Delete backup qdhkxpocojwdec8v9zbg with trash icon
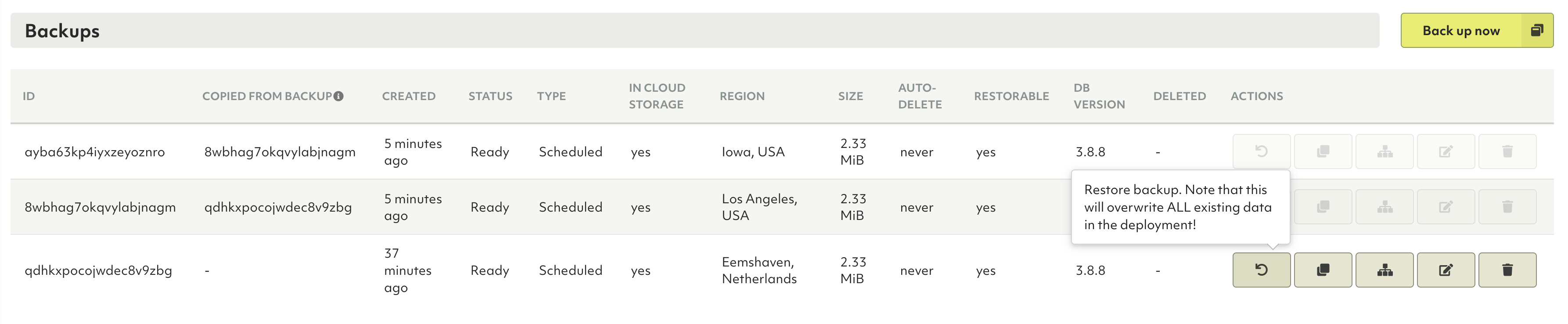 1507,270
